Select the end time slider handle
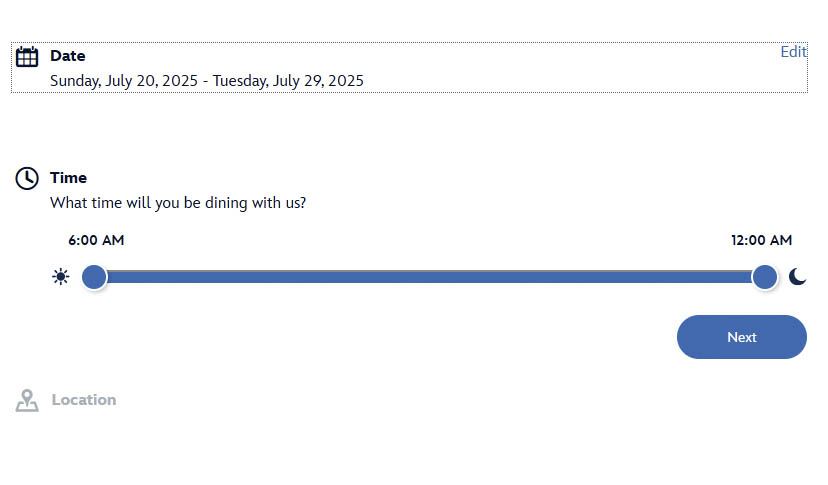This screenshot has width=828, height=485. click(765, 277)
